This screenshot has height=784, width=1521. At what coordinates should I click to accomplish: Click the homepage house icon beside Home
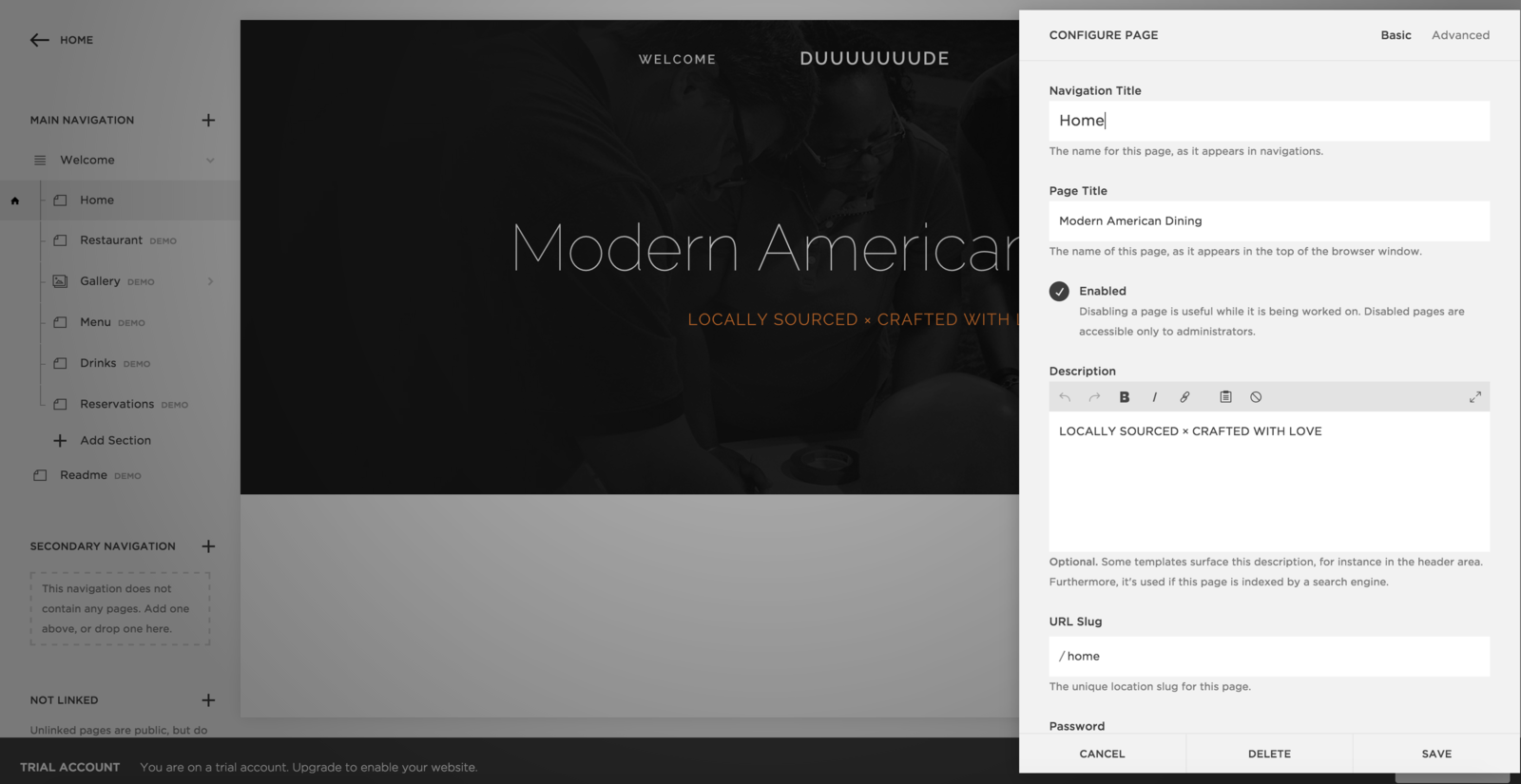pyautogui.click(x=14, y=201)
